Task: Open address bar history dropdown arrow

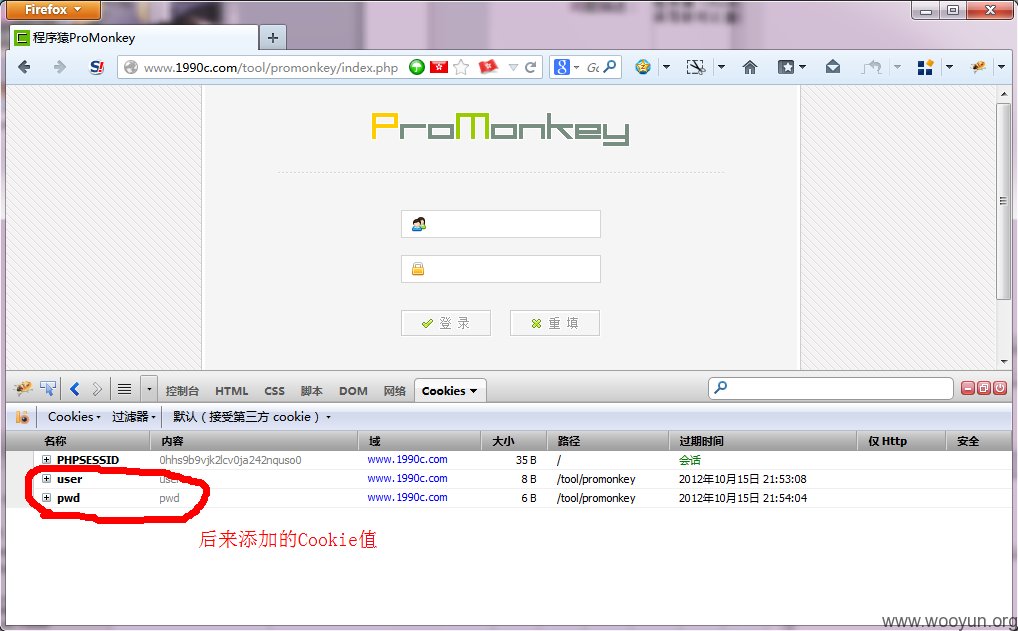Action: tap(513, 67)
